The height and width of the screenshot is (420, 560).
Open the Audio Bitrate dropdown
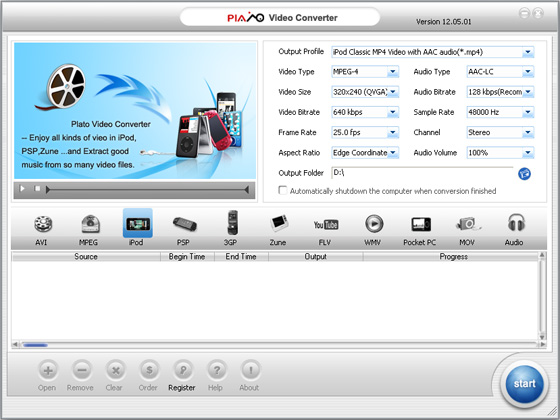click(500, 92)
